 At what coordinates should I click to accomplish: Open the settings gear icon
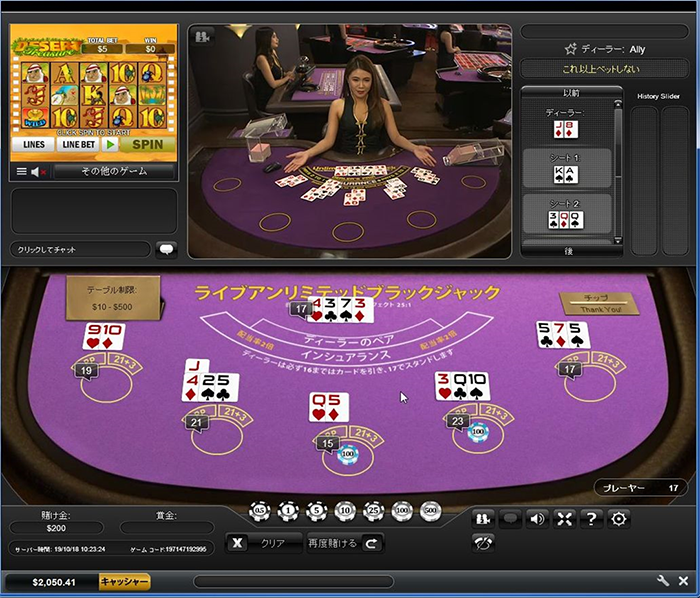point(619,518)
